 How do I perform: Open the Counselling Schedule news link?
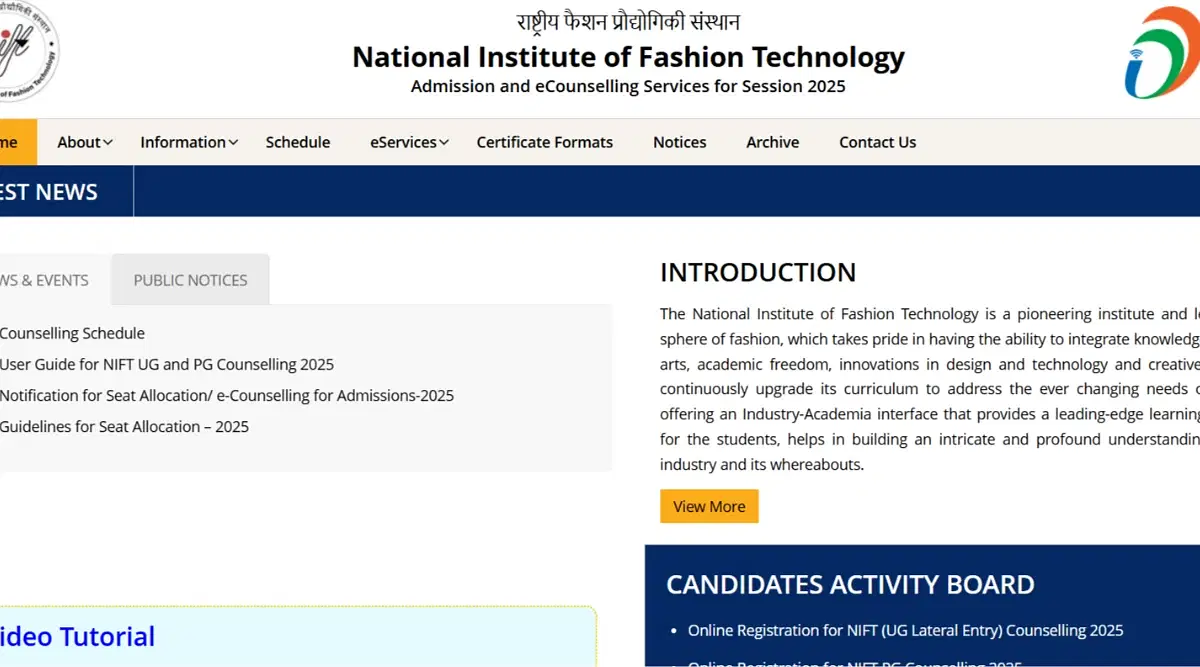pyautogui.click(x=72, y=333)
